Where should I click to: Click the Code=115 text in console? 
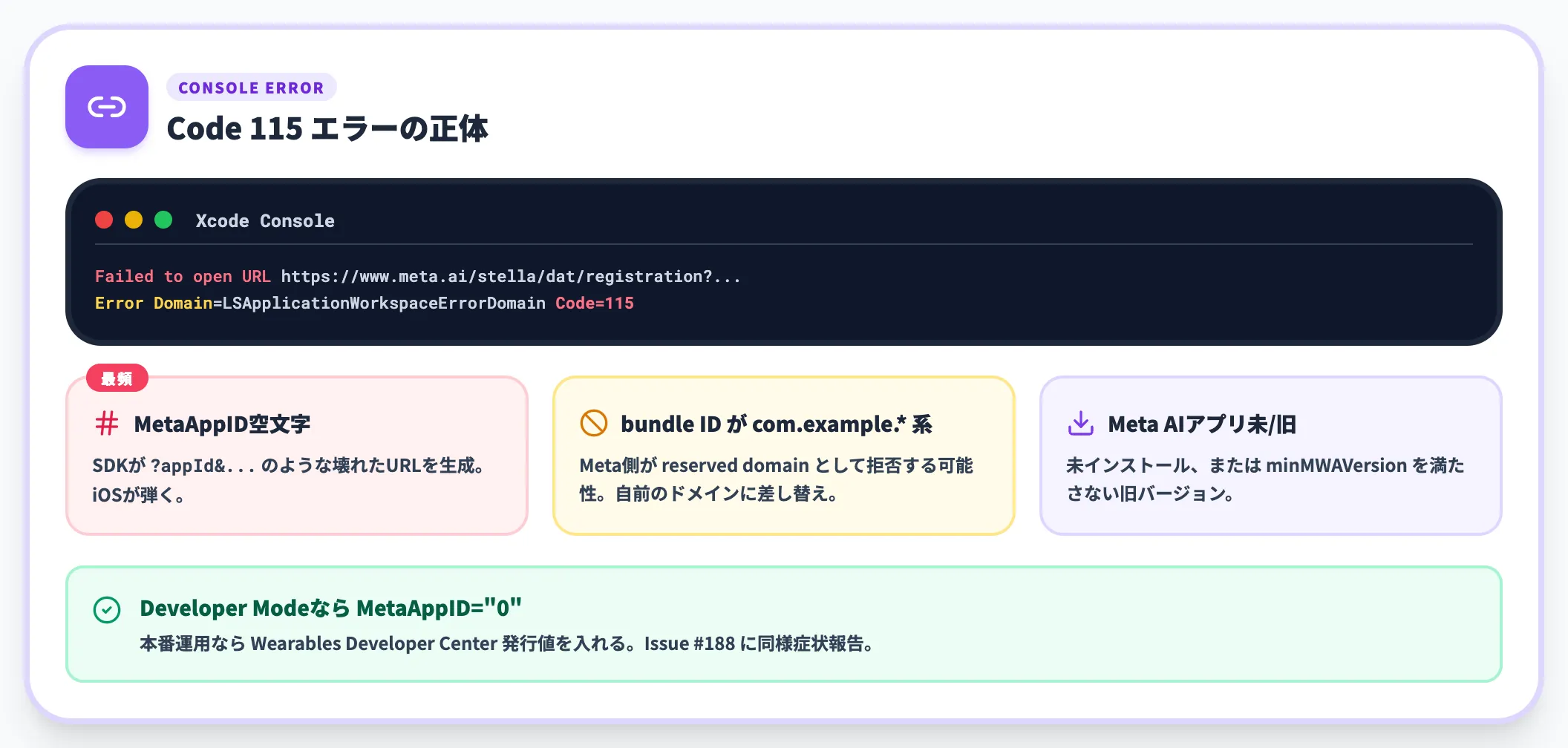(595, 303)
